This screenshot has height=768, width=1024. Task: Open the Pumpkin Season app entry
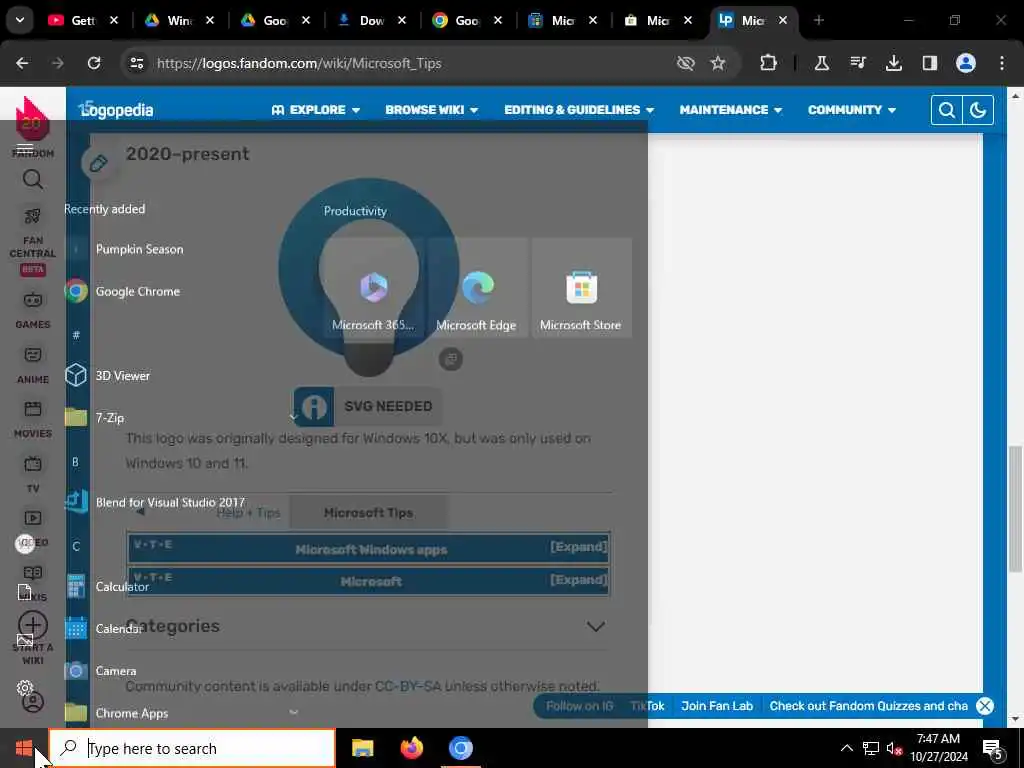(x=139, y=249)
